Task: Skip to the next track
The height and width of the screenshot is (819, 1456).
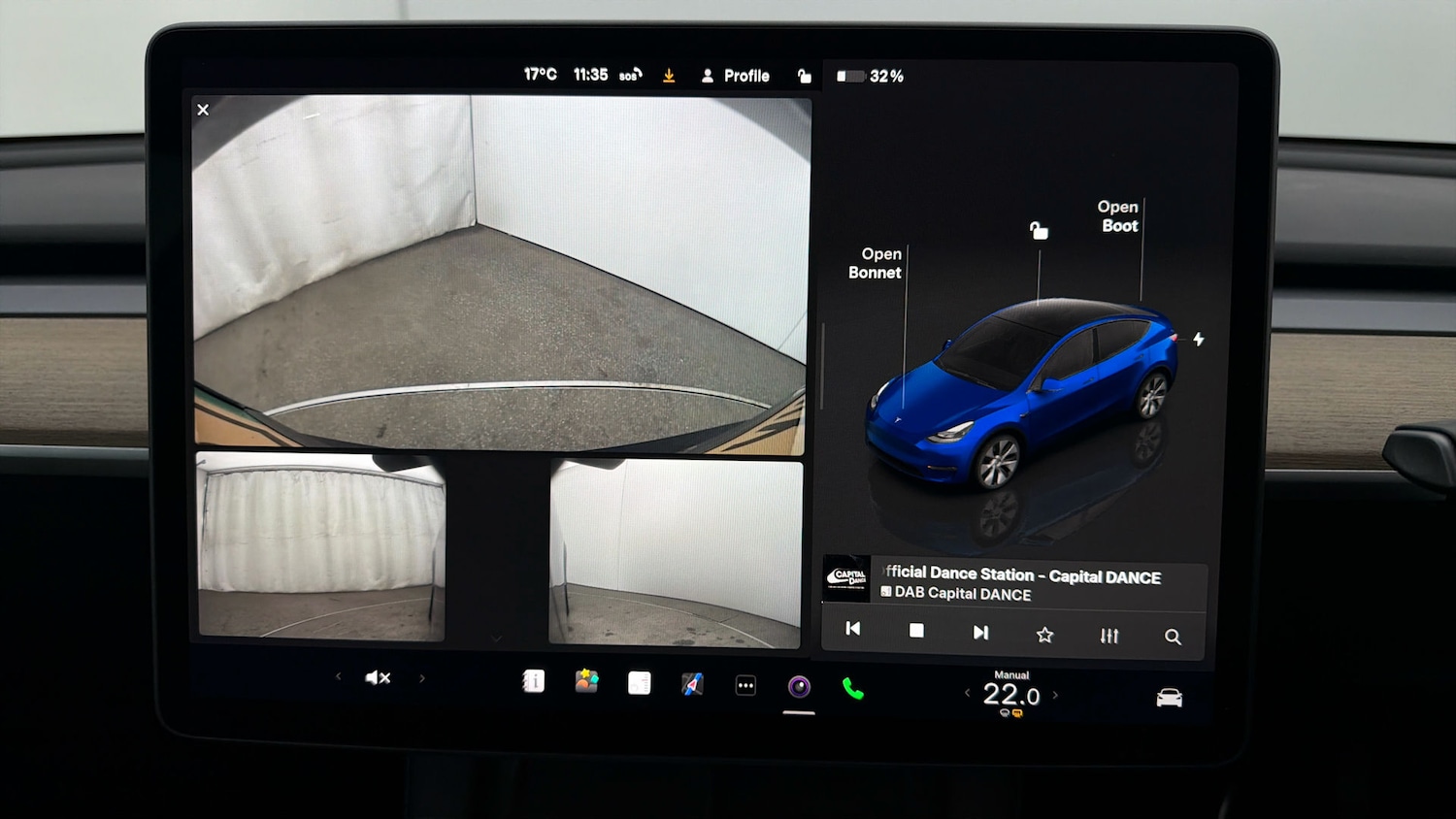Action: click(x=980, y=632)
